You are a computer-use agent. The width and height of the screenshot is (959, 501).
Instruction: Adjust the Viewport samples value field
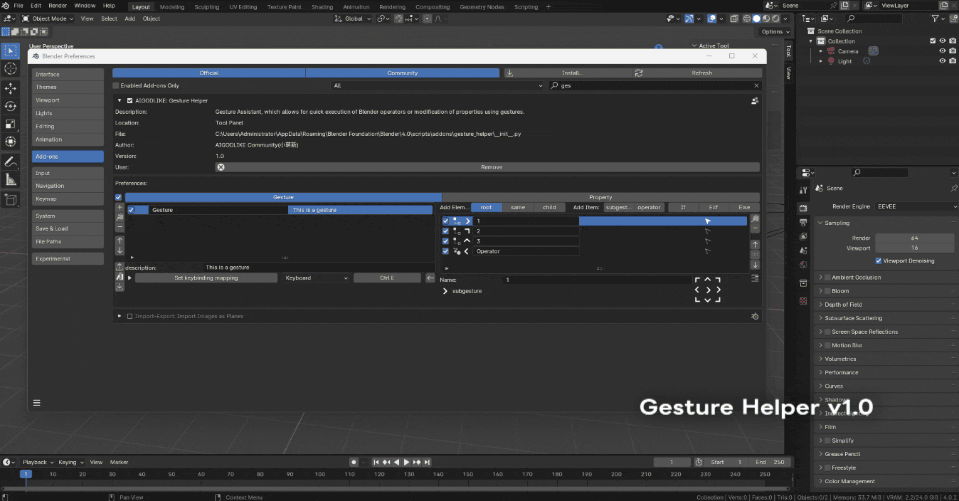pyautogui.click(x=914, y=248)
